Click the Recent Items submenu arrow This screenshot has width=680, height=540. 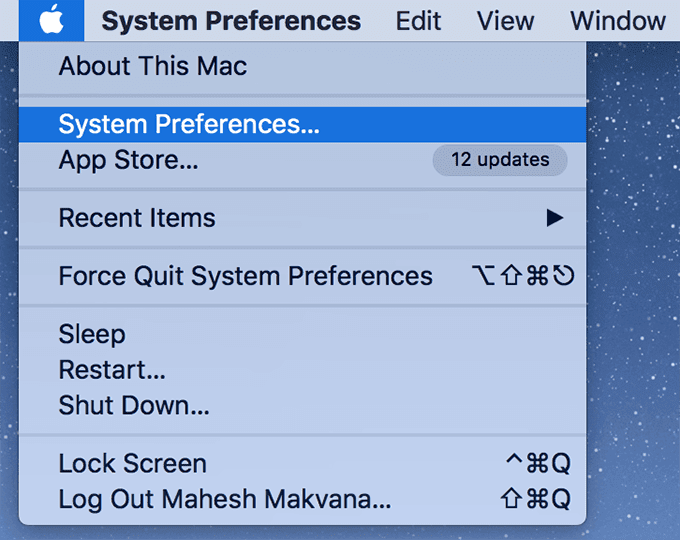(x=555, y=218)
